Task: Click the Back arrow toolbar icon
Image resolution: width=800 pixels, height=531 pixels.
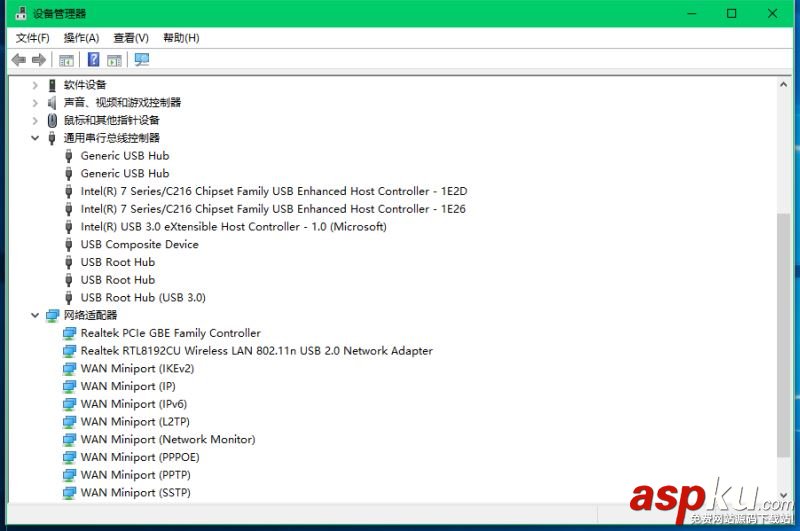Action: [19, 60]
